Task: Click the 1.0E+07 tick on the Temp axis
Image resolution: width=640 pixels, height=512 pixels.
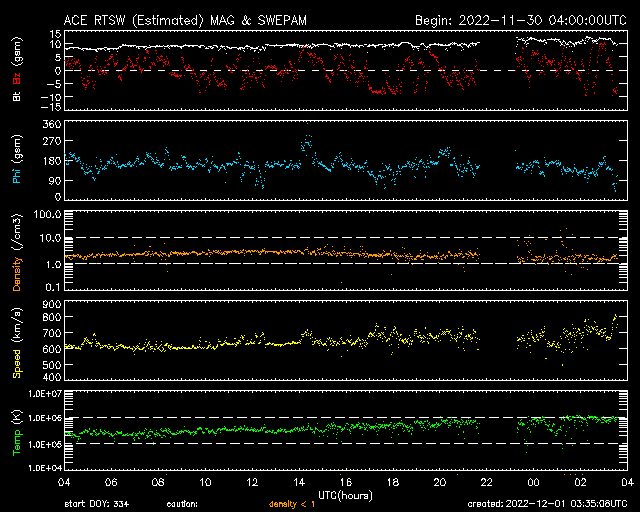Action: [43, 394]
